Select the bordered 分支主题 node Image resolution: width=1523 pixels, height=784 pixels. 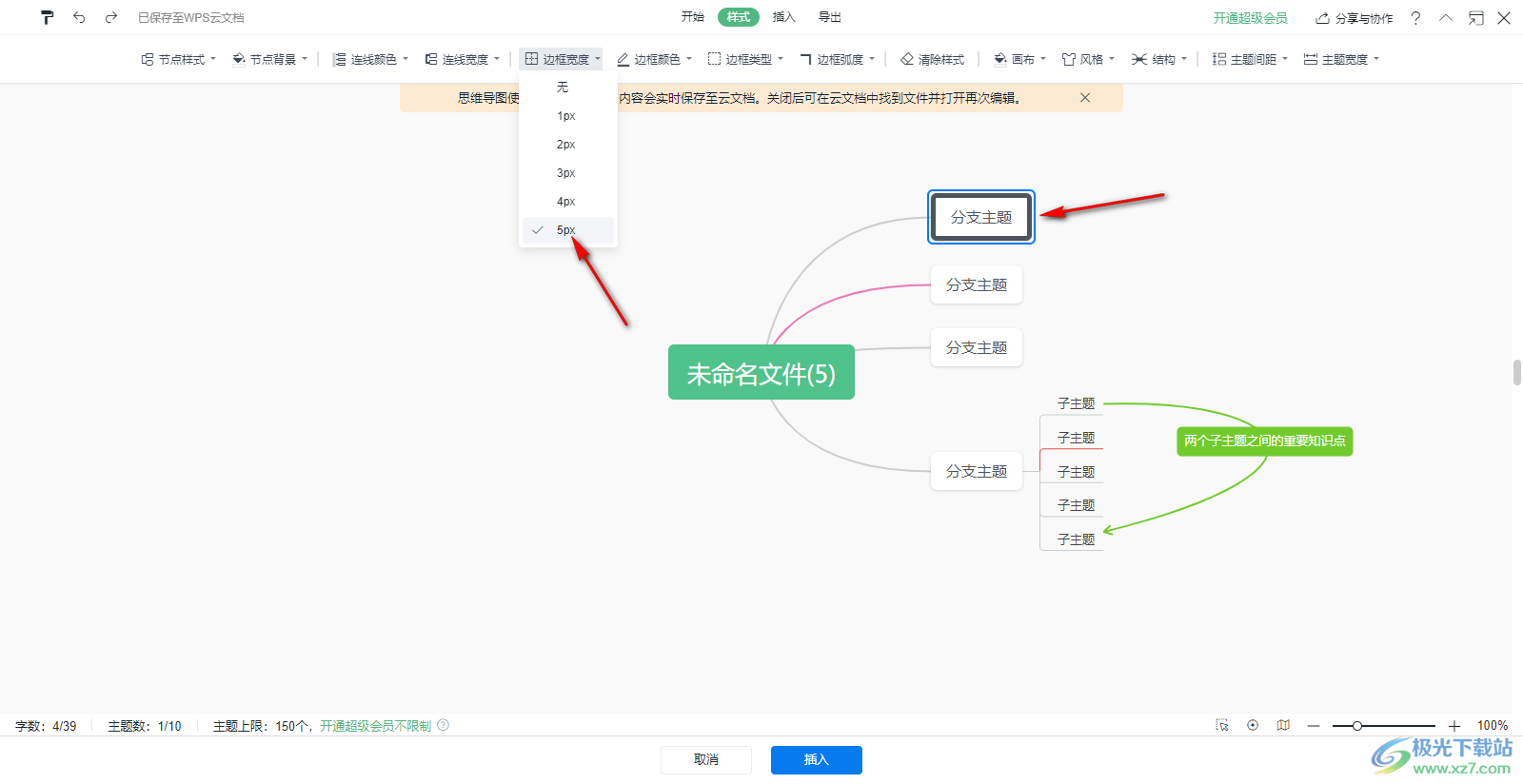981,217
